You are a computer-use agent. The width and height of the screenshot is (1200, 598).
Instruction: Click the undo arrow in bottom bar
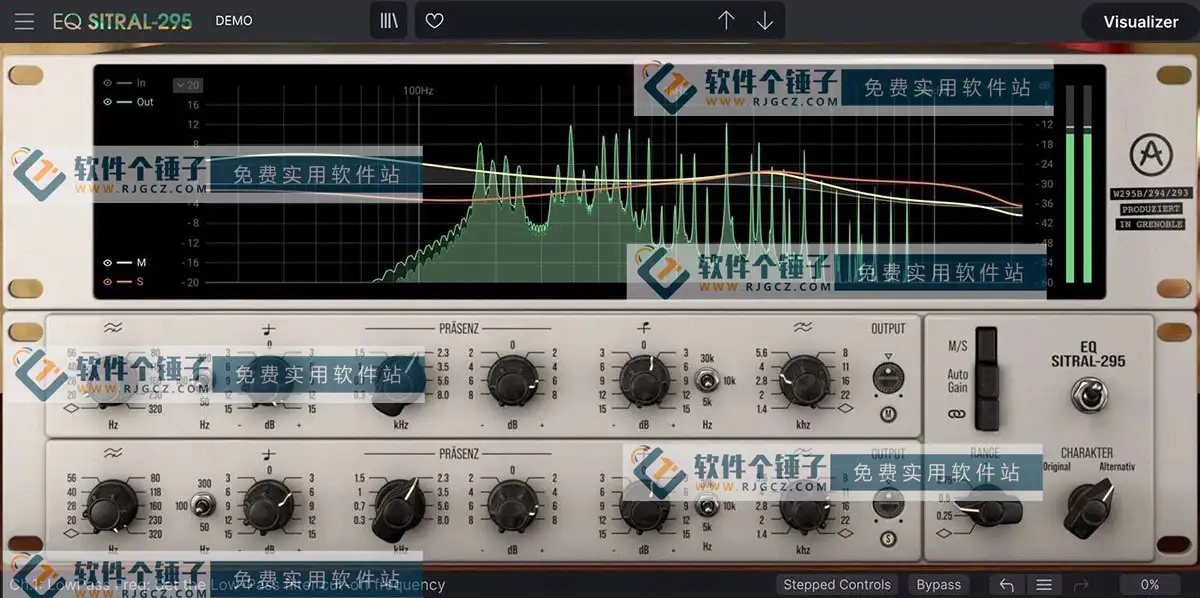pos(1006,584)
